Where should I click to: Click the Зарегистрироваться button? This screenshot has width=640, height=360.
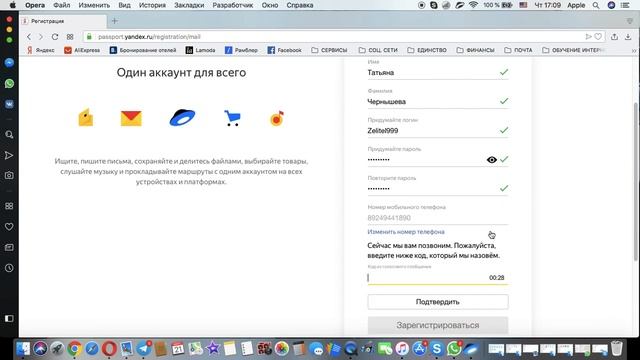pos(438,325)
